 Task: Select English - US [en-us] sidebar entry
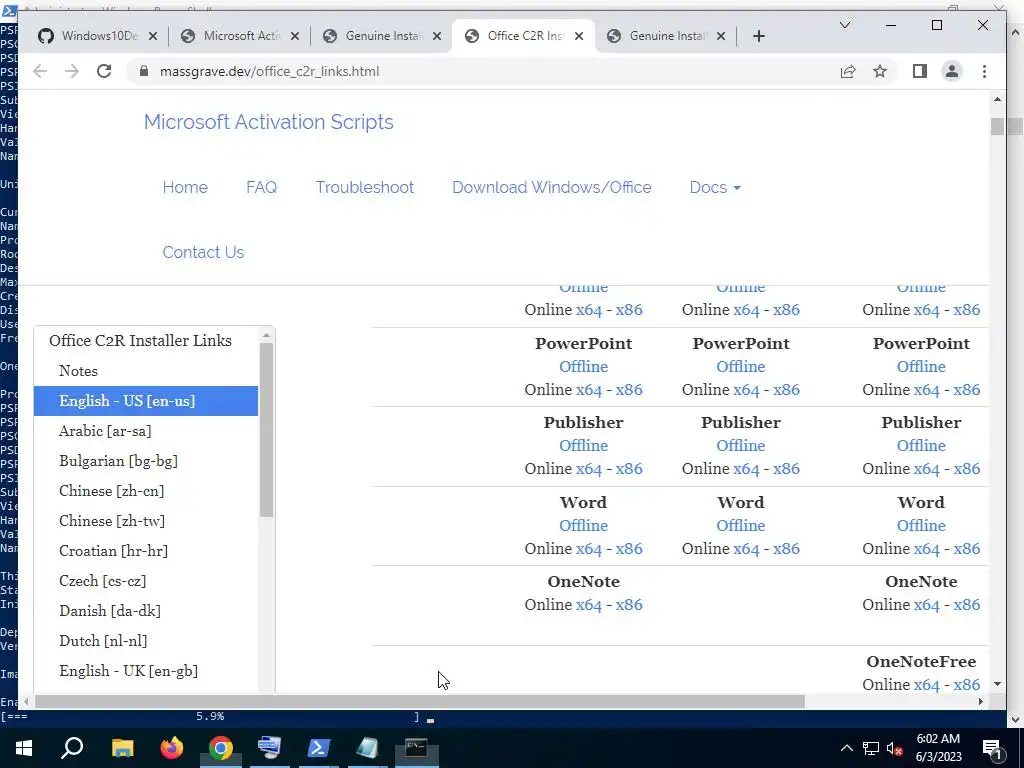click(146, 401)
